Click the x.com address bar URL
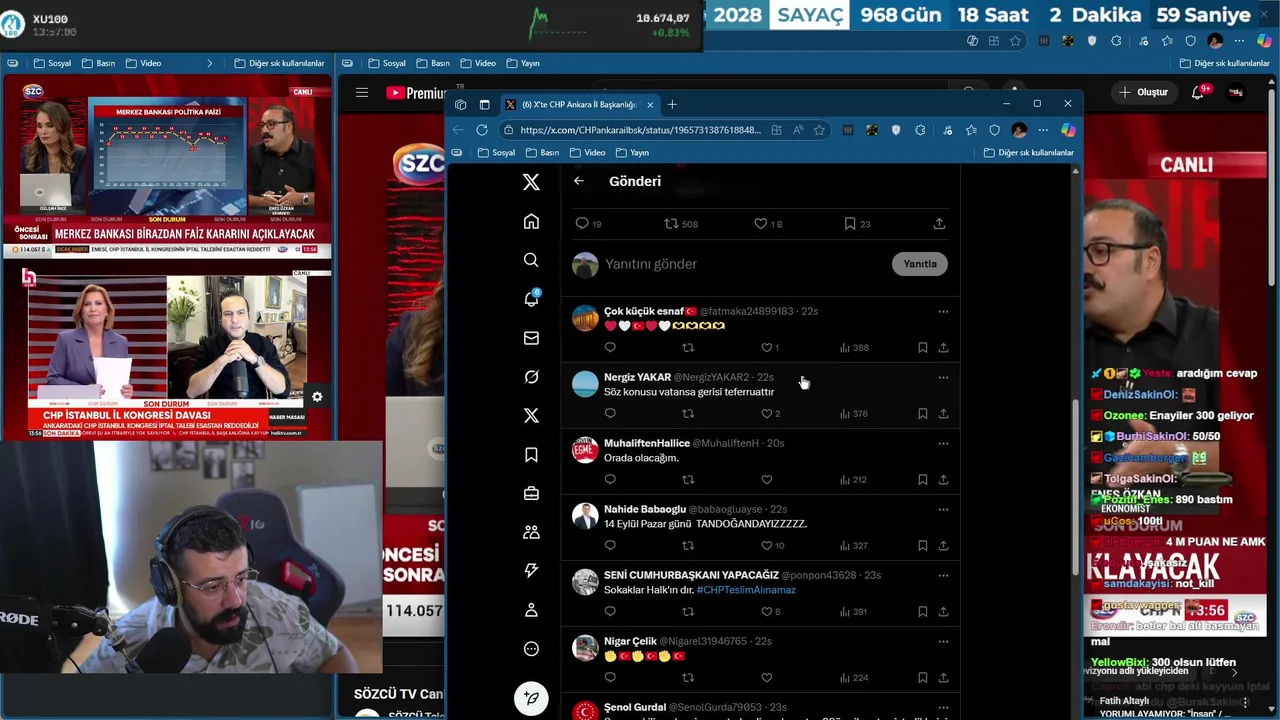This screenshot has height=720, width=1280. tap(640, 130)
